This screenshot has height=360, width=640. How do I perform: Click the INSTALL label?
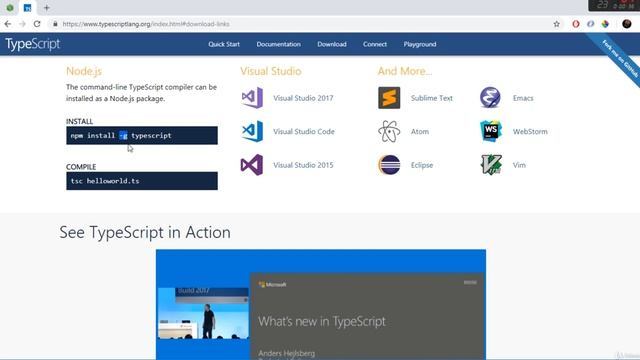coord(79,121)
